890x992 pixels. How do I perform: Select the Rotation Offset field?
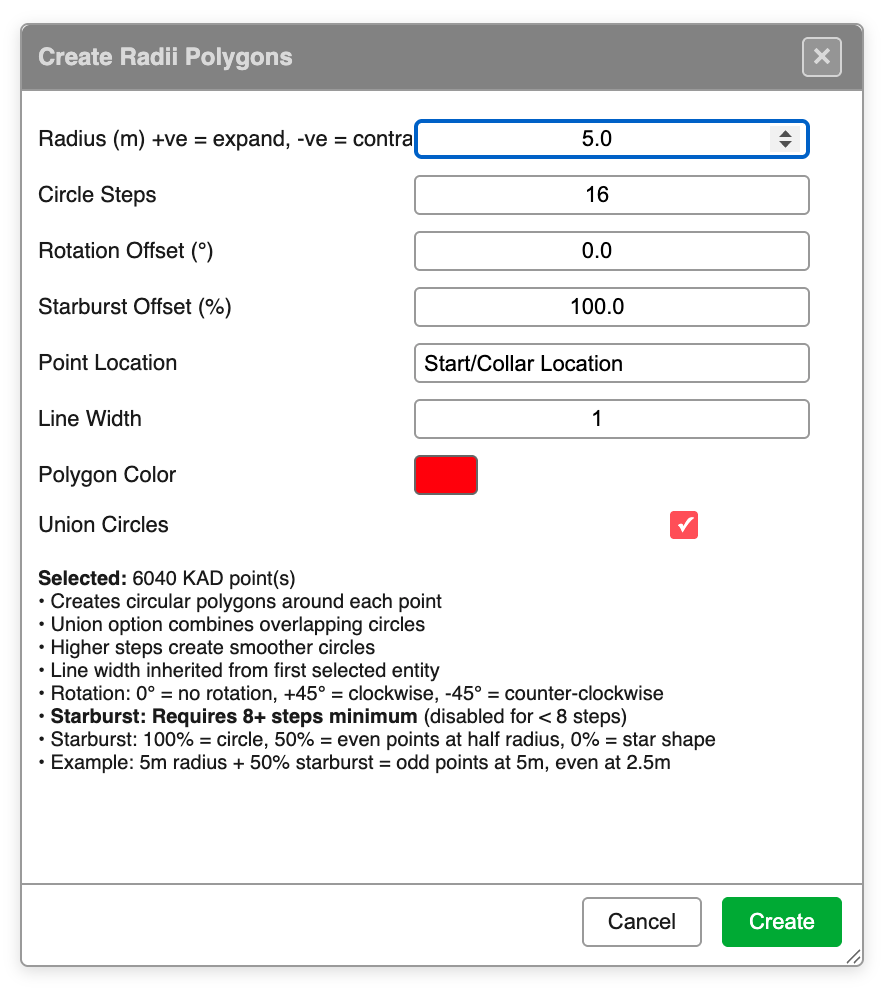pos(611,251)
